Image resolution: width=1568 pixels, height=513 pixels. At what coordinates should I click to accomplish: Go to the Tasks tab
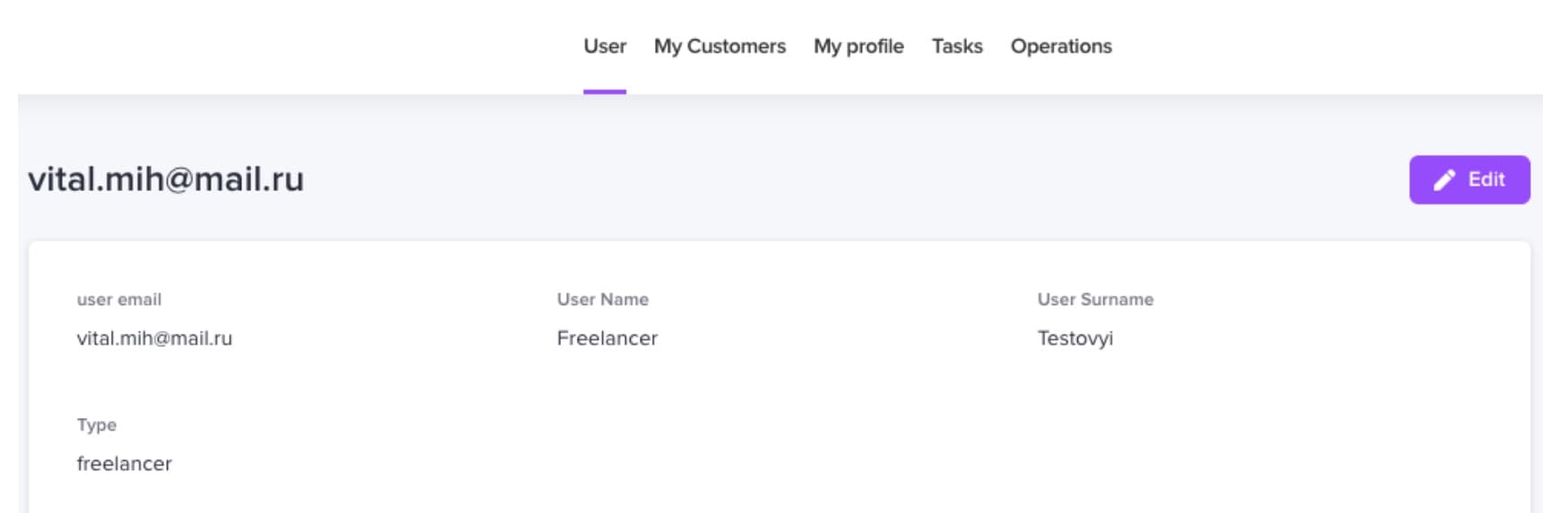point(957,47)
